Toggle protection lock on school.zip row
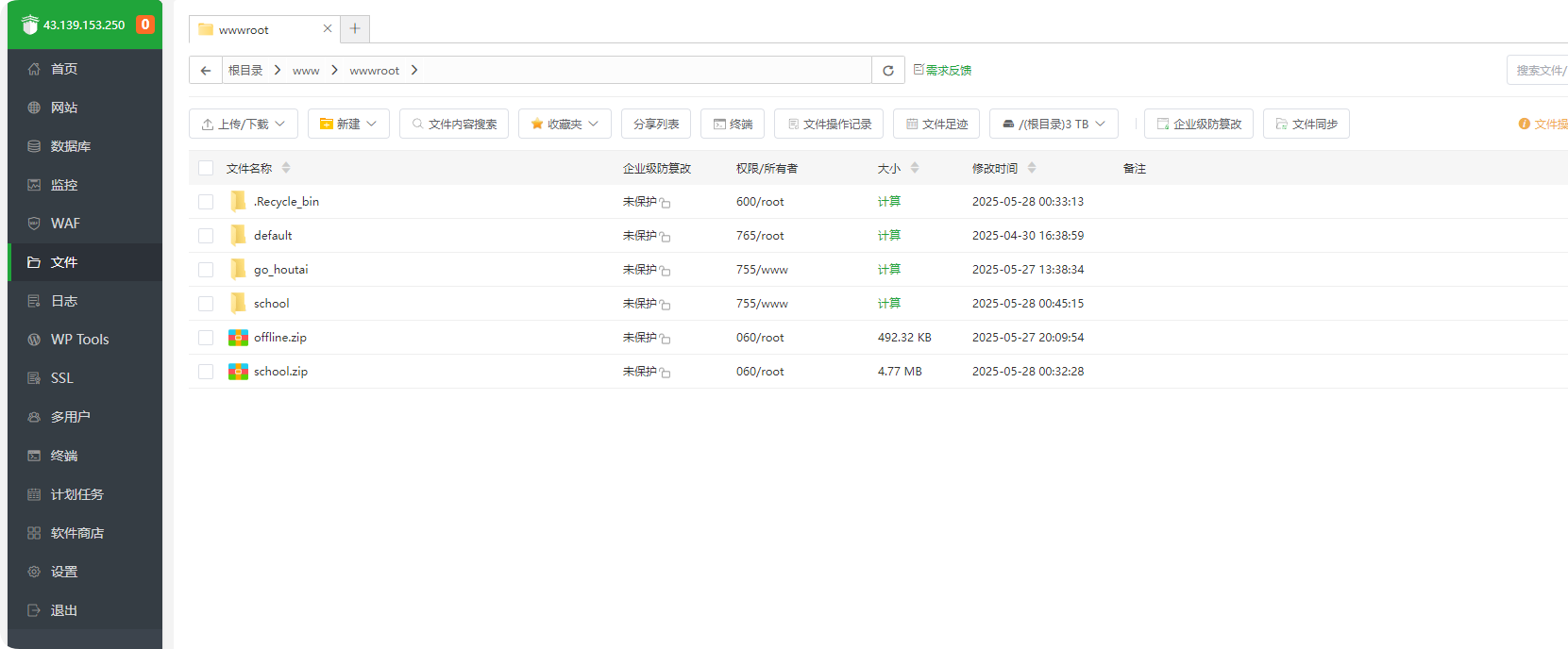Viewport: 1568px width, 649px height. coord(665,373)
